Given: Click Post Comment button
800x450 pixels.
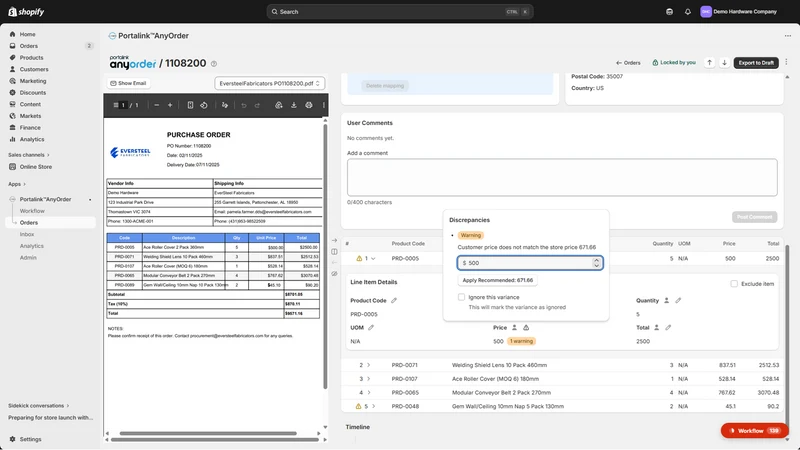Looking at the screenshot, I should [754, 217].
